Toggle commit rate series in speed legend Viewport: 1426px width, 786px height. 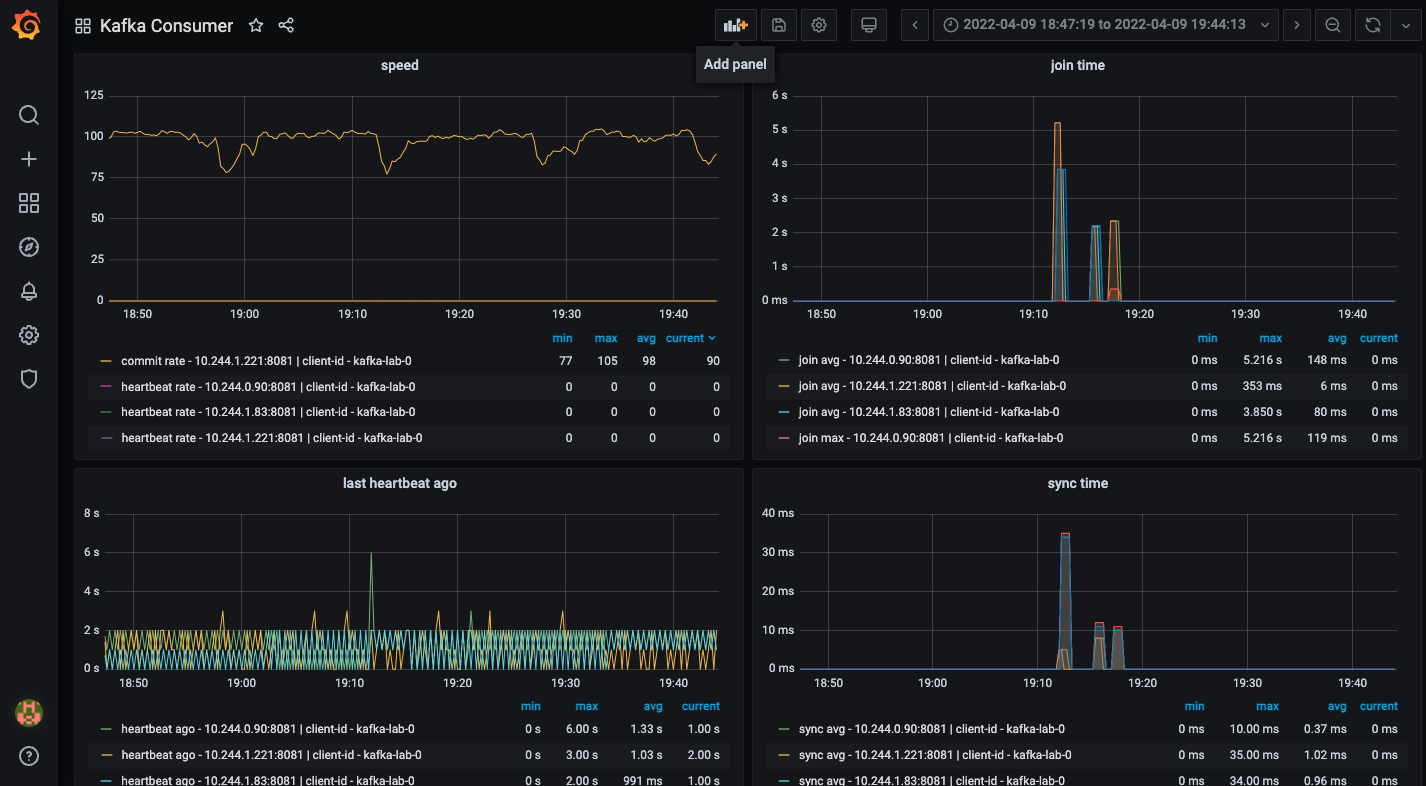coord(265,361)
